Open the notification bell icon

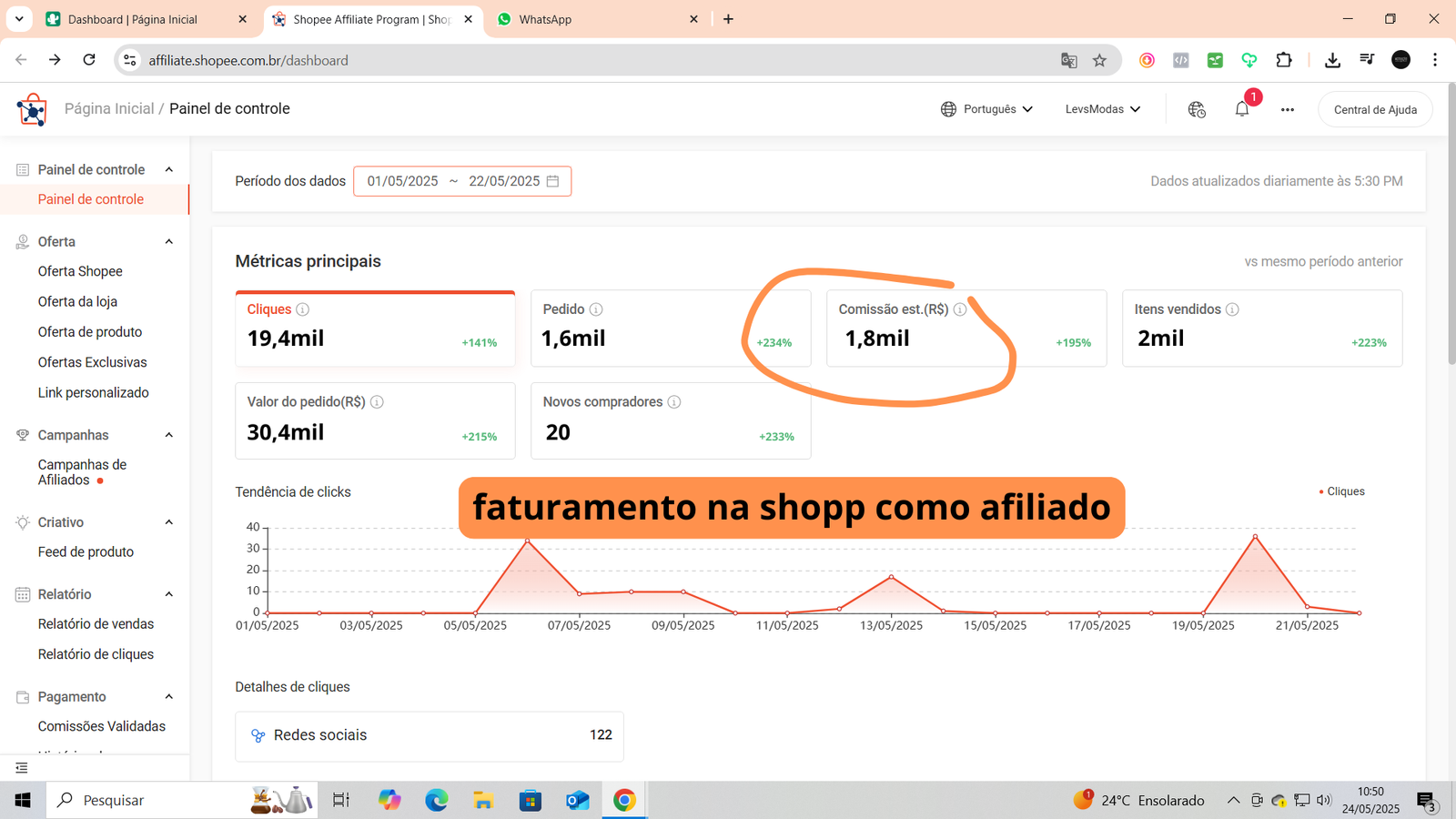1242,109
